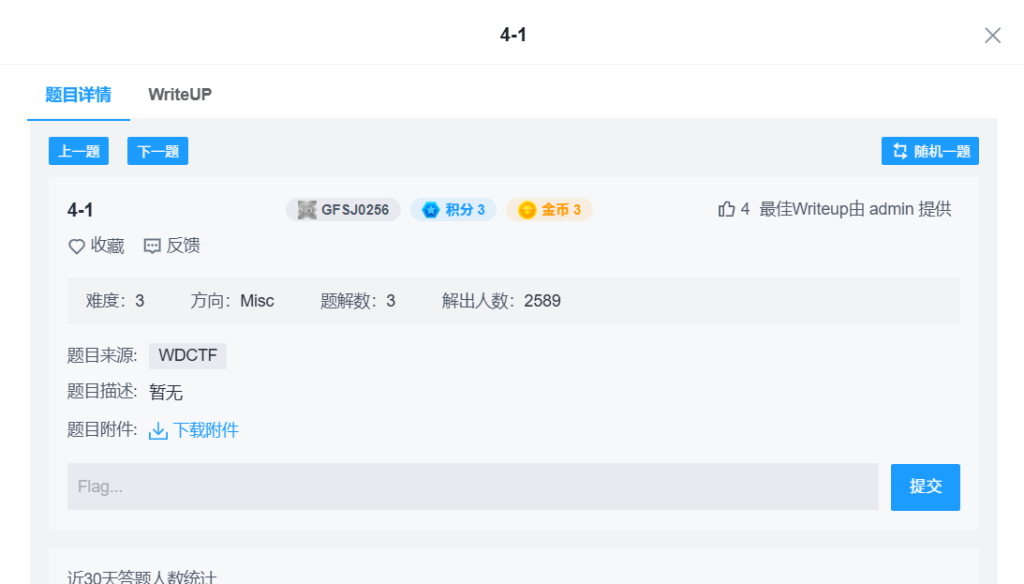Click the 金币 3 coin badge
Viewport: 1024px width, 584px height.
point(549,210)
